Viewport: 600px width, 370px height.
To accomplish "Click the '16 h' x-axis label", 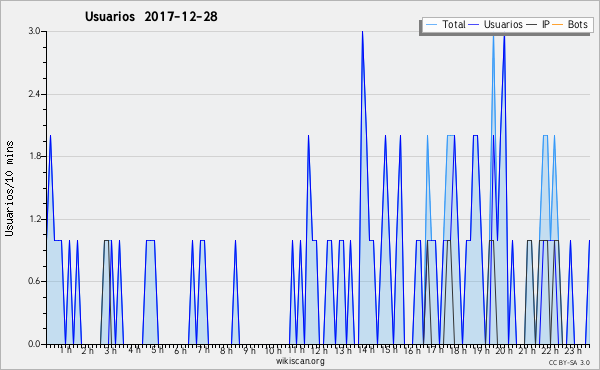I will coord(412,350).
